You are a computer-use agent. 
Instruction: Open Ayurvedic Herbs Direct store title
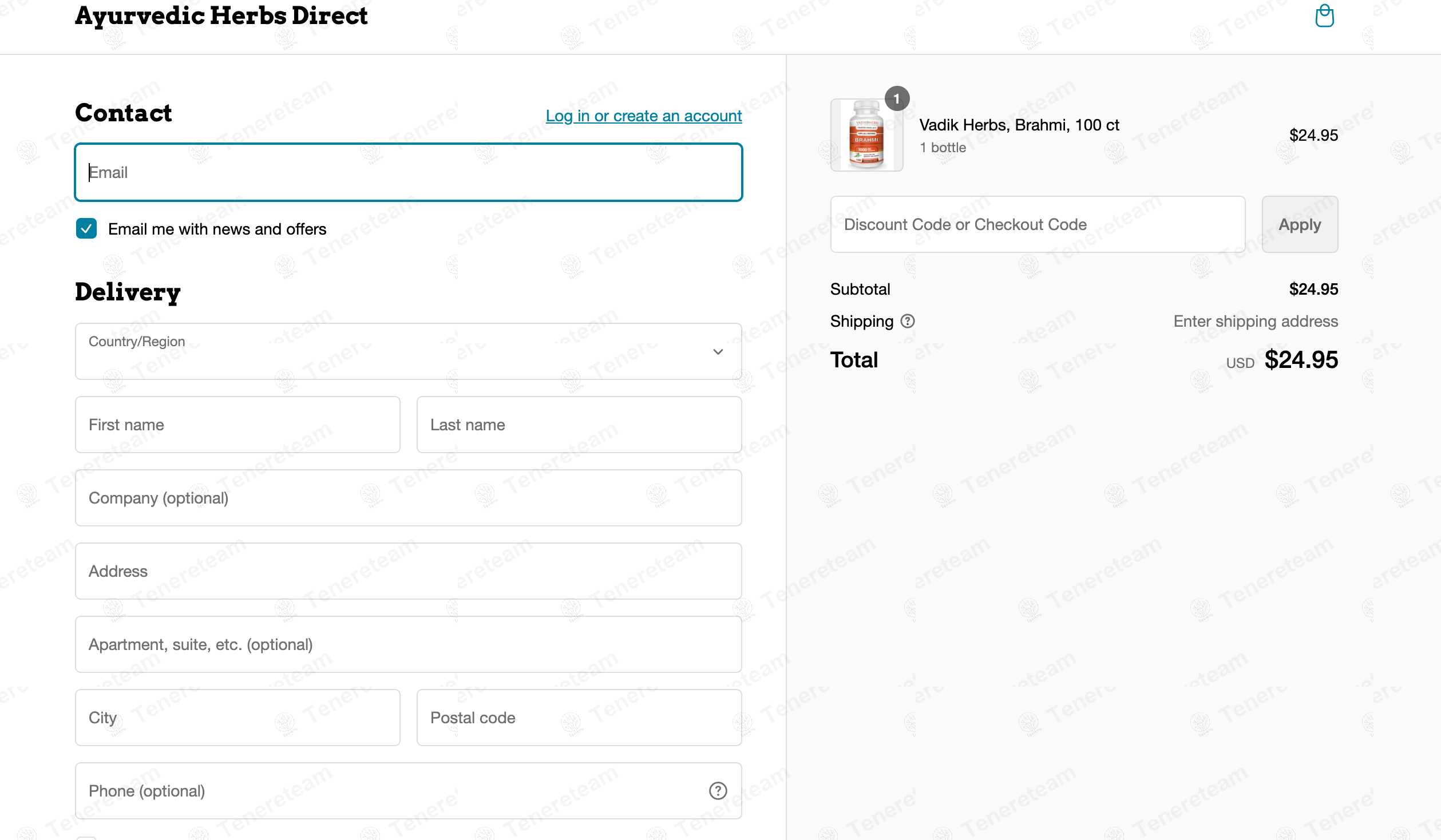(221, 16)
